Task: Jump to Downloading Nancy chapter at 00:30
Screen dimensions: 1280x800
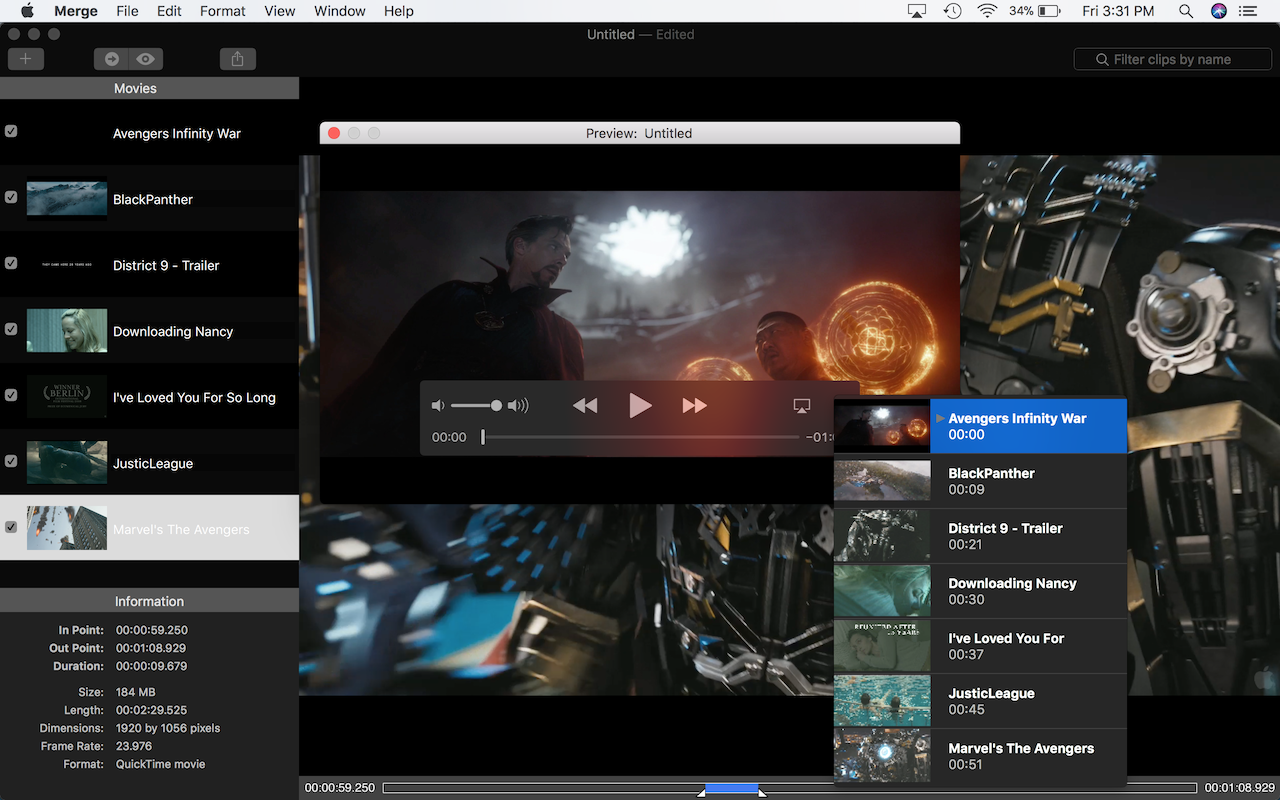Action: pos(980,591)
